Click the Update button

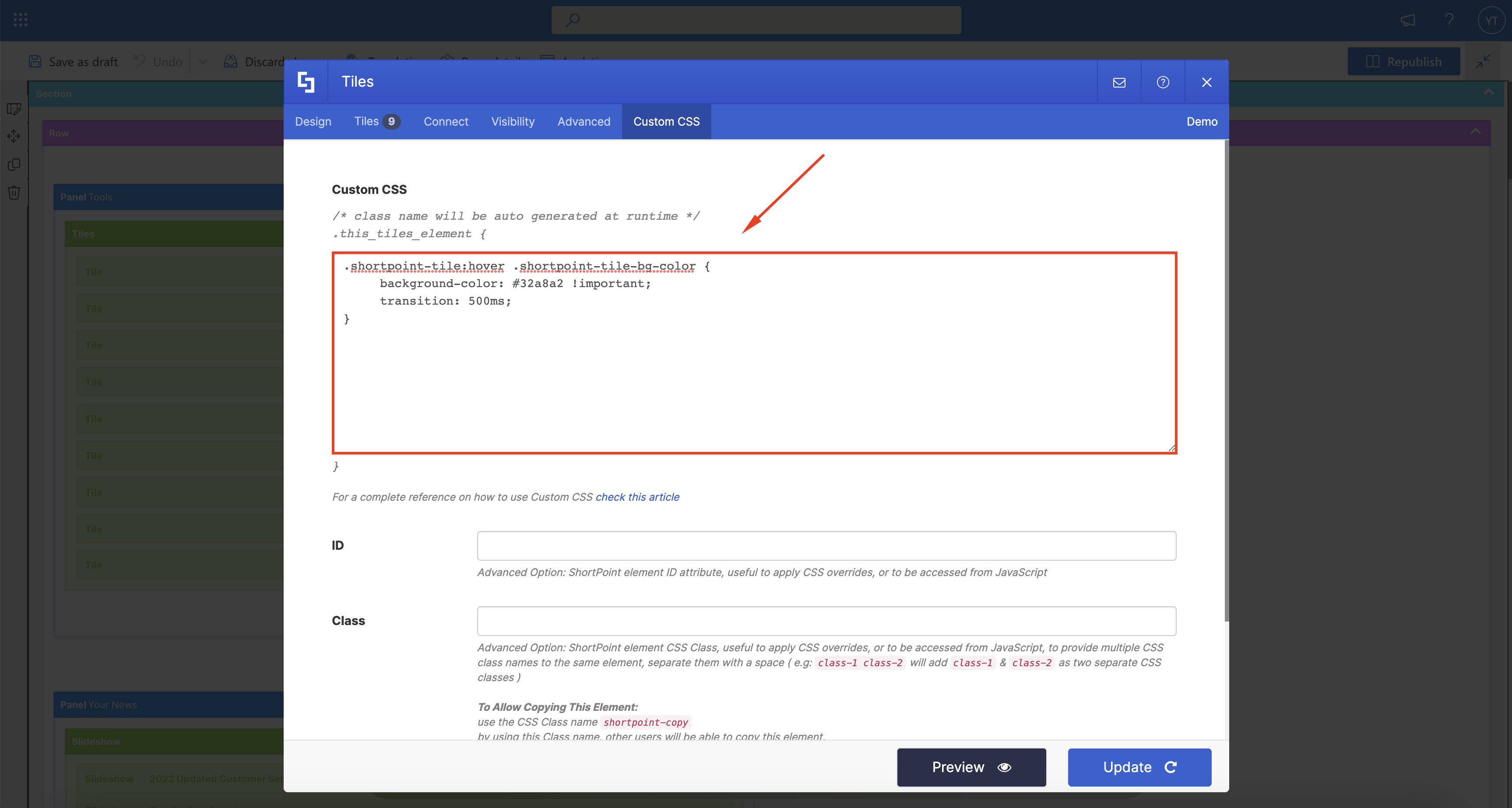(x=1139, y=767)
